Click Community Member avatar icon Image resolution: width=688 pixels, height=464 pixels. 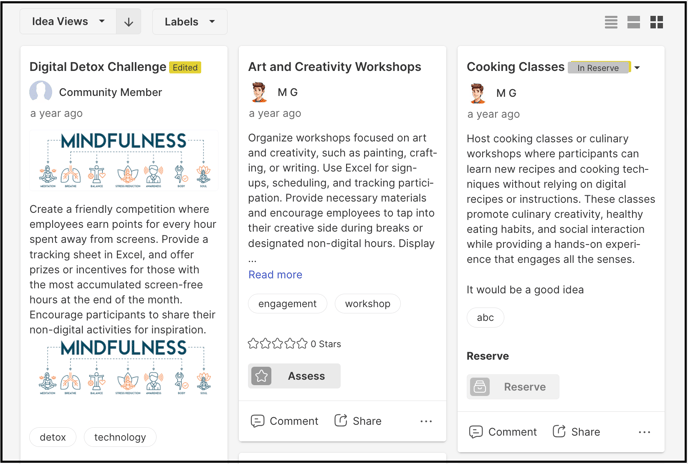pyautogui.click(x=40, y=92)
